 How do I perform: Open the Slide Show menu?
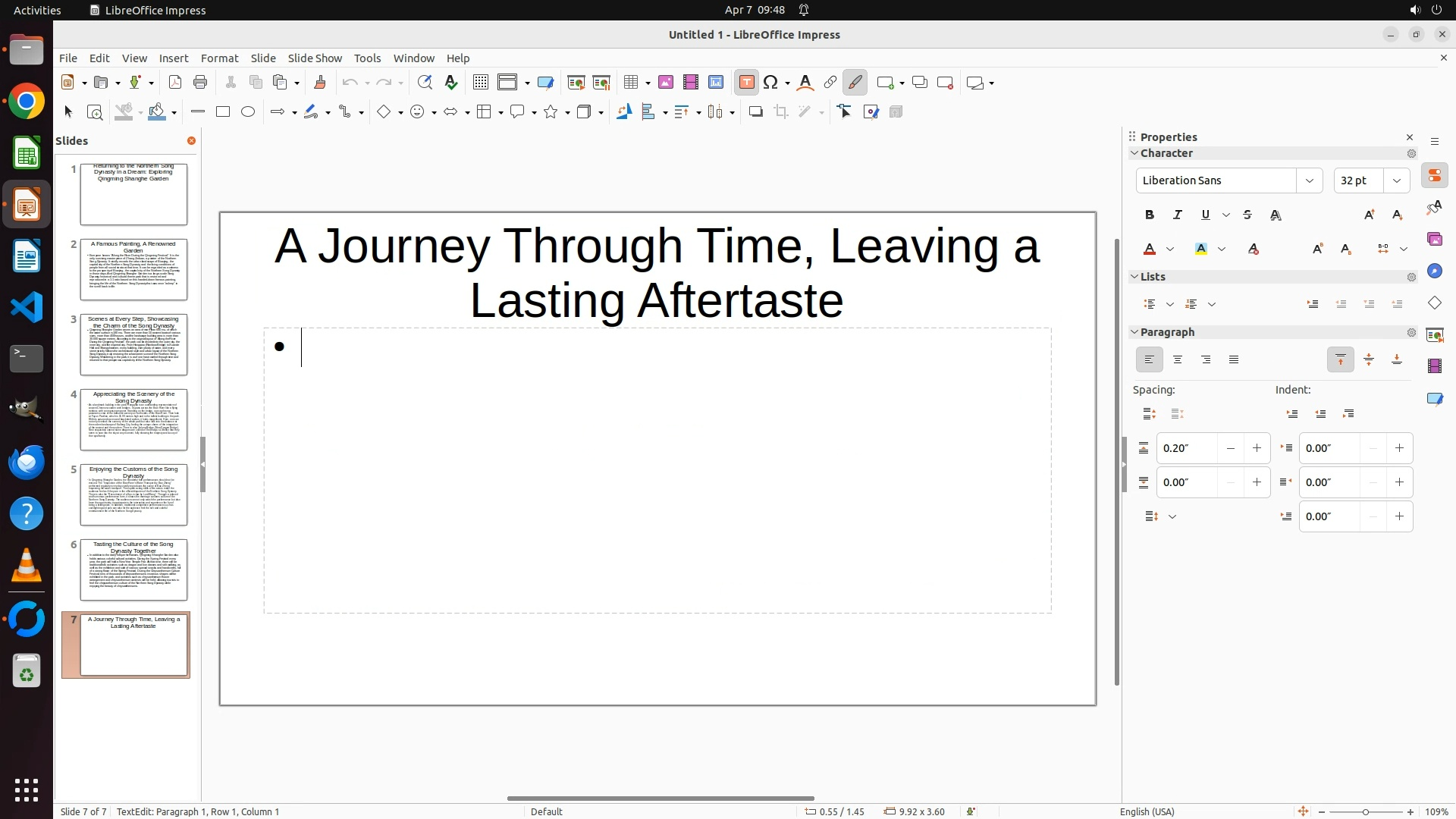pyautogui.click(x=315, y=58)
